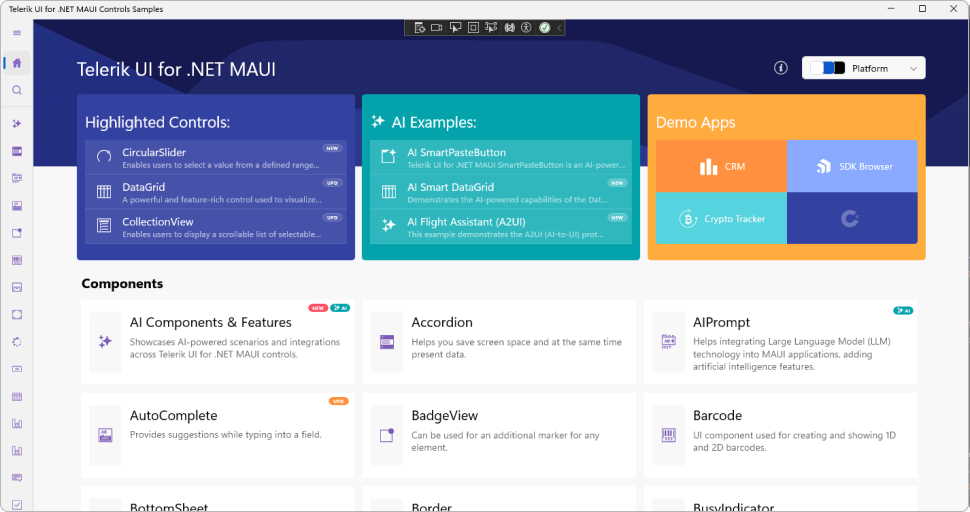Toggle Display Layout Adorners in debug toolbar
This screenshot has height=512, width=970.
[x=473, y=28]
